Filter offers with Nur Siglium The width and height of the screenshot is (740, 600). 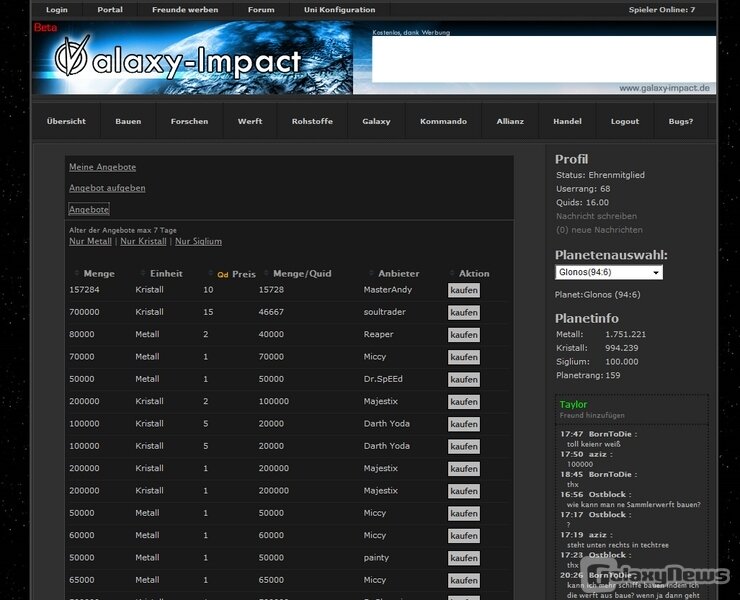pyautogui.click(x=198, y=241)
